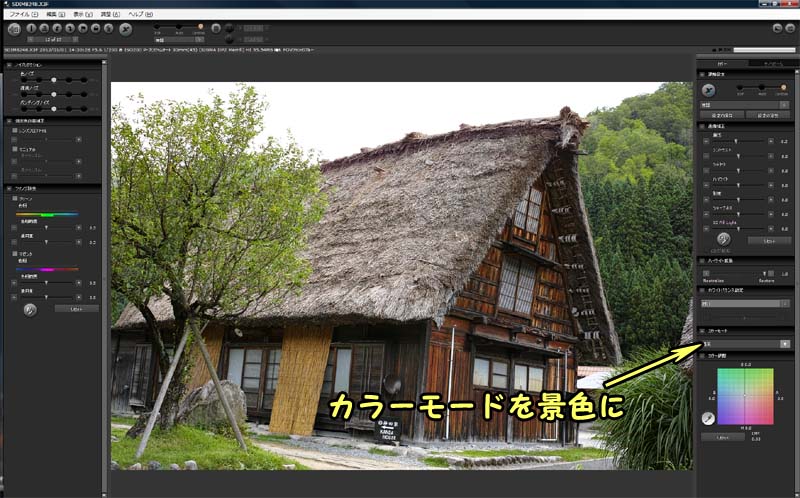Open the ファイル menu
Screen dimensions: 800x498
[x=23, y=14]
